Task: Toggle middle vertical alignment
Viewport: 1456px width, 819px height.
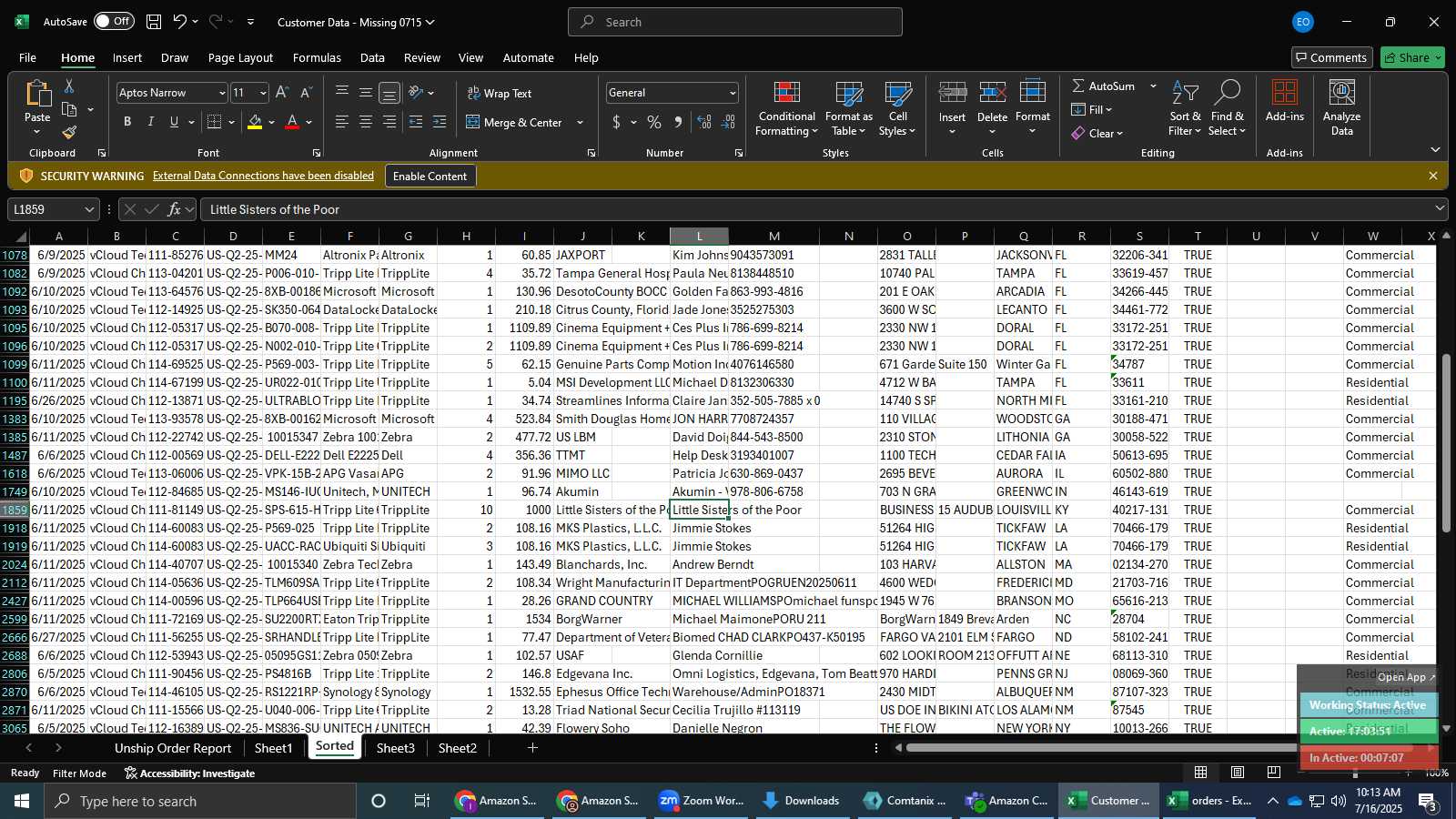Action: 366,93
